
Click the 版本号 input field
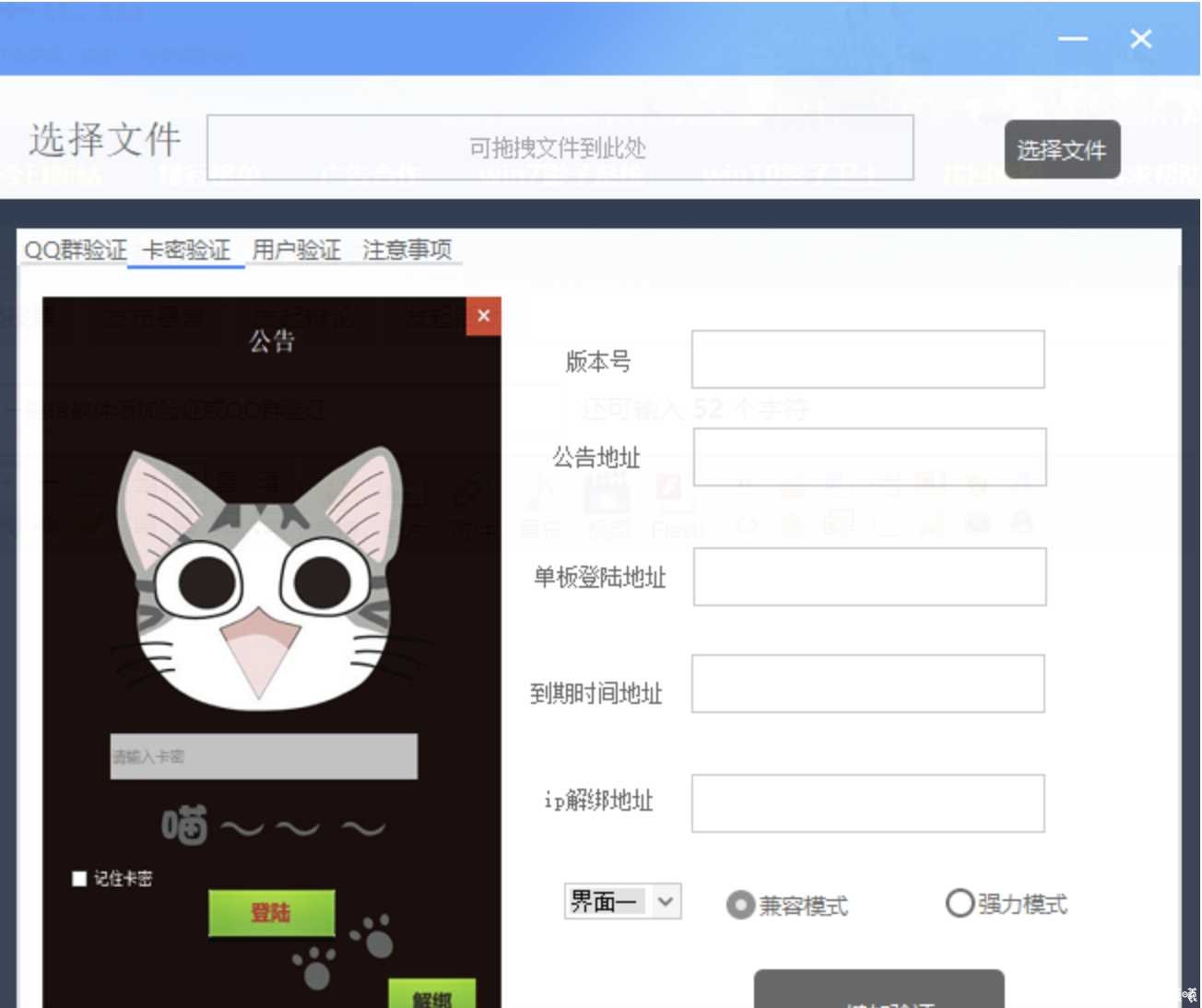[867, 359]
